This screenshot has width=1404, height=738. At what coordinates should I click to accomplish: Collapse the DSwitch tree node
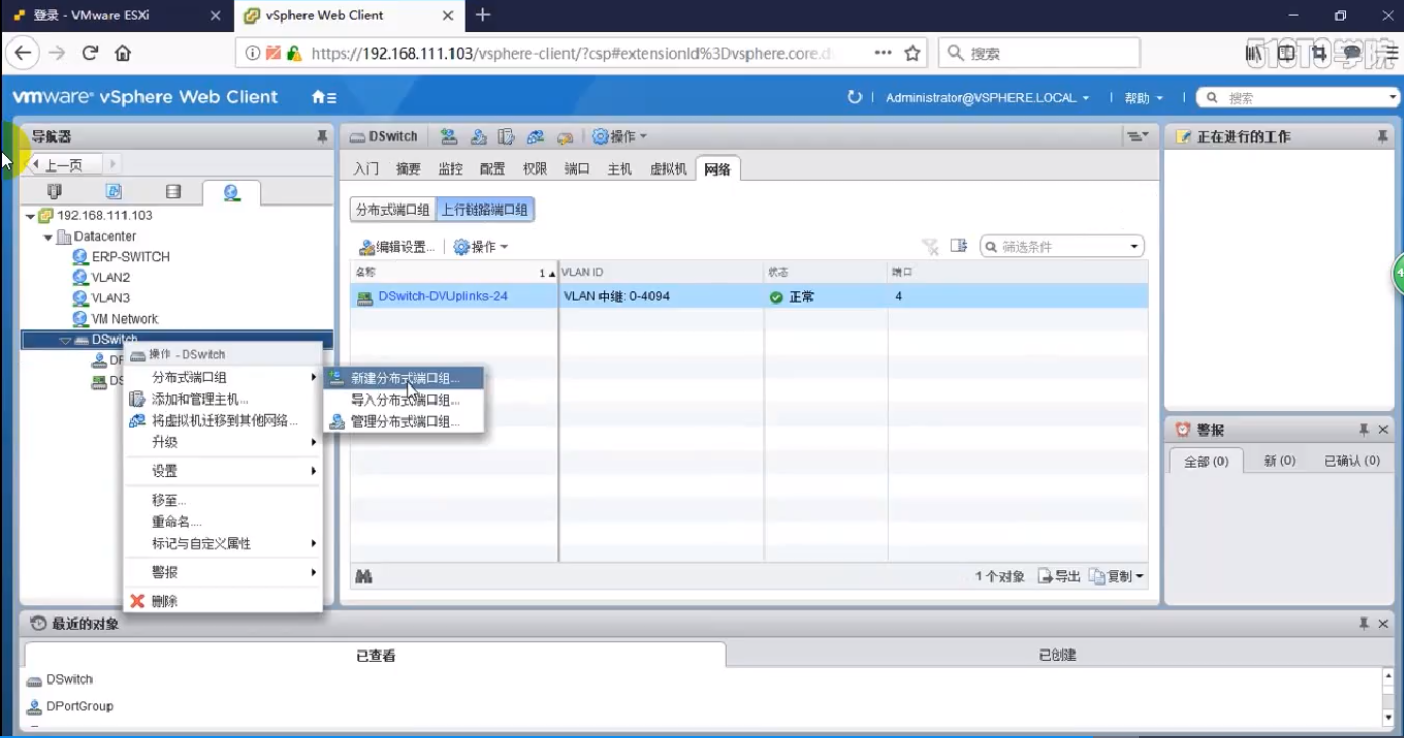point(65,341)
